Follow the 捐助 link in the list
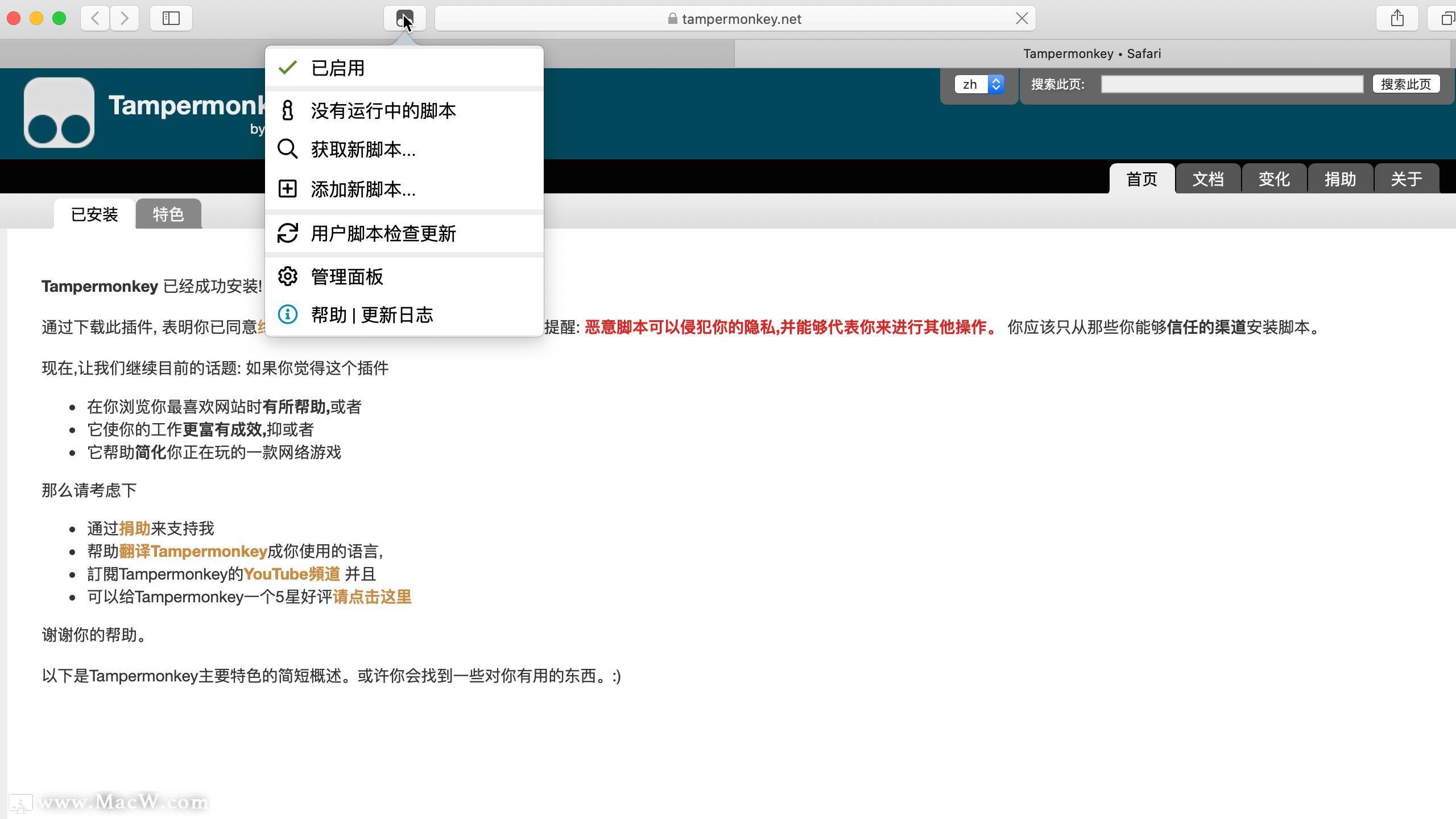 coord(135,528)
